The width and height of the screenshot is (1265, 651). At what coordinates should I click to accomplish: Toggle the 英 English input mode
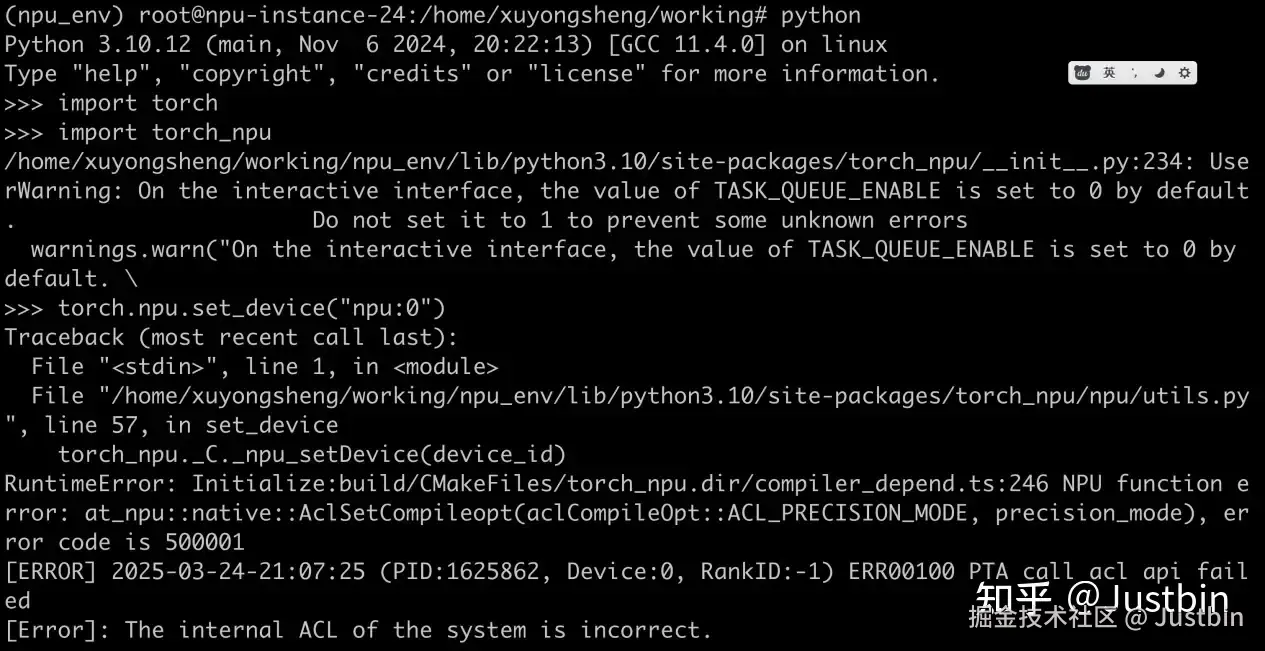(x=1109, y=73)
